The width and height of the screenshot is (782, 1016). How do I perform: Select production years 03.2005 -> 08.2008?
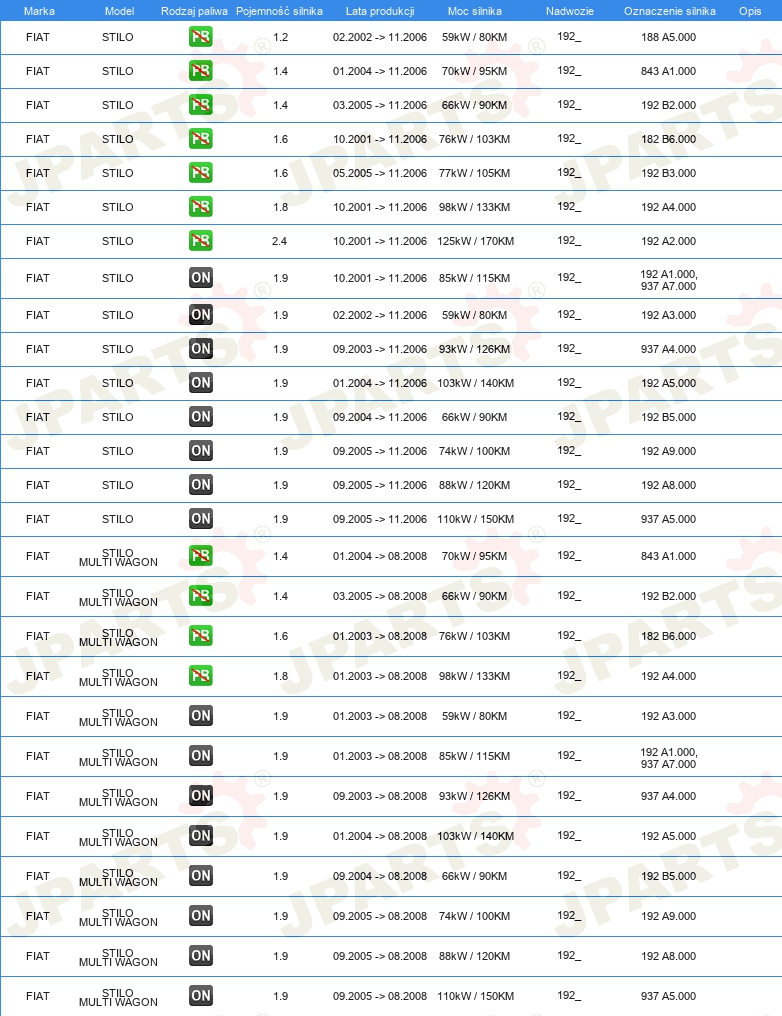click(380, 596)
